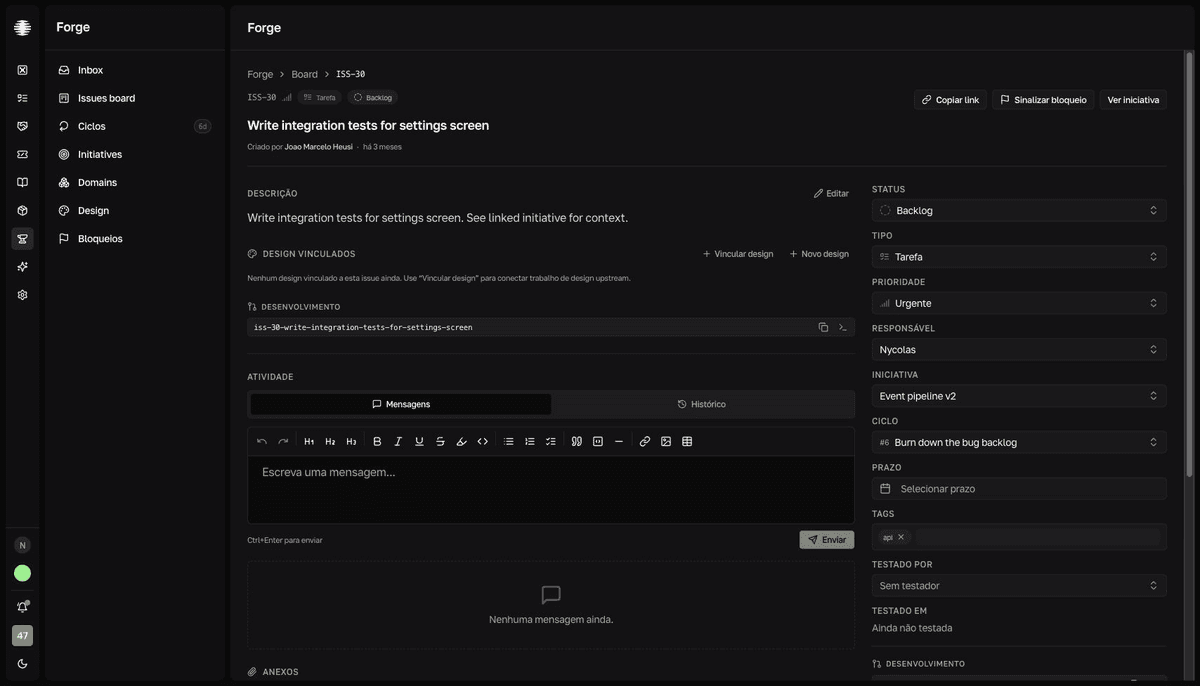1200x686 pixels.
Task: Toggle inline code formatting
Action: point(482,441)
